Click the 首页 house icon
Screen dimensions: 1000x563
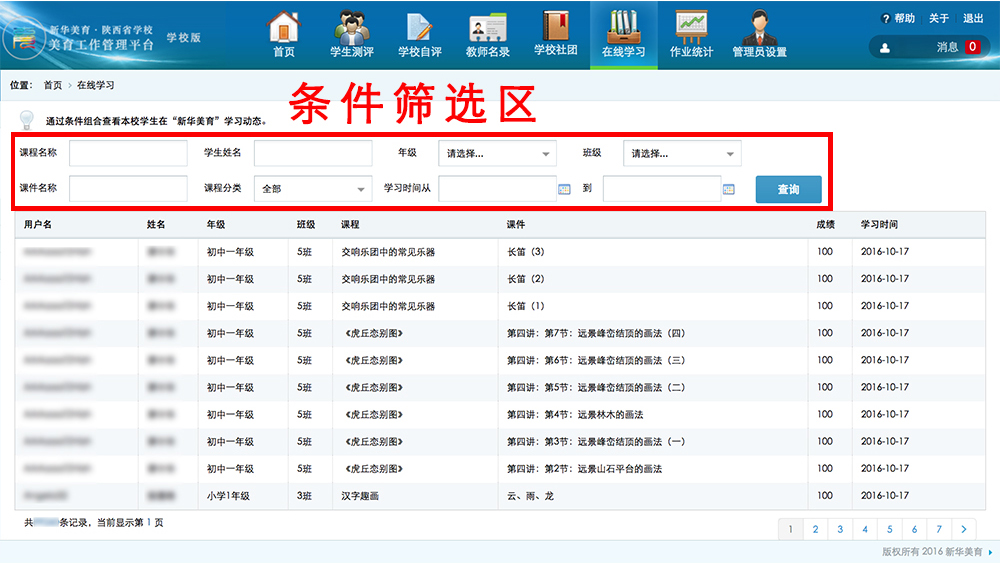[284, 26]
